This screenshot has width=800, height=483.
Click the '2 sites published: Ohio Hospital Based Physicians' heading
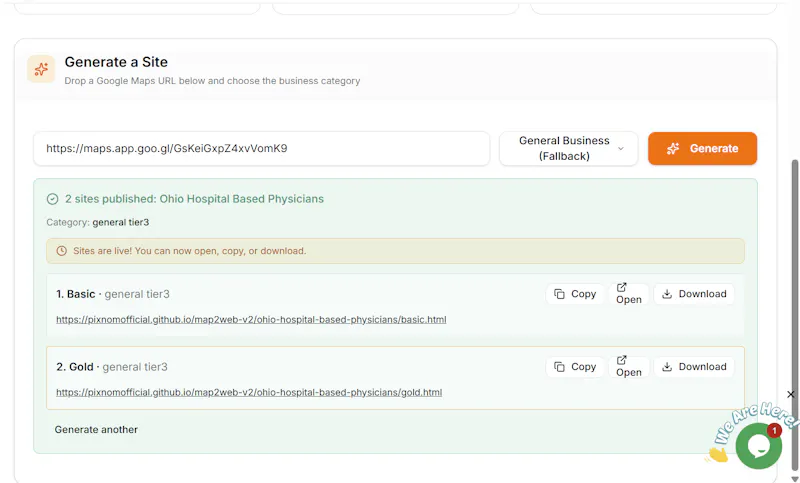[194, 199]
